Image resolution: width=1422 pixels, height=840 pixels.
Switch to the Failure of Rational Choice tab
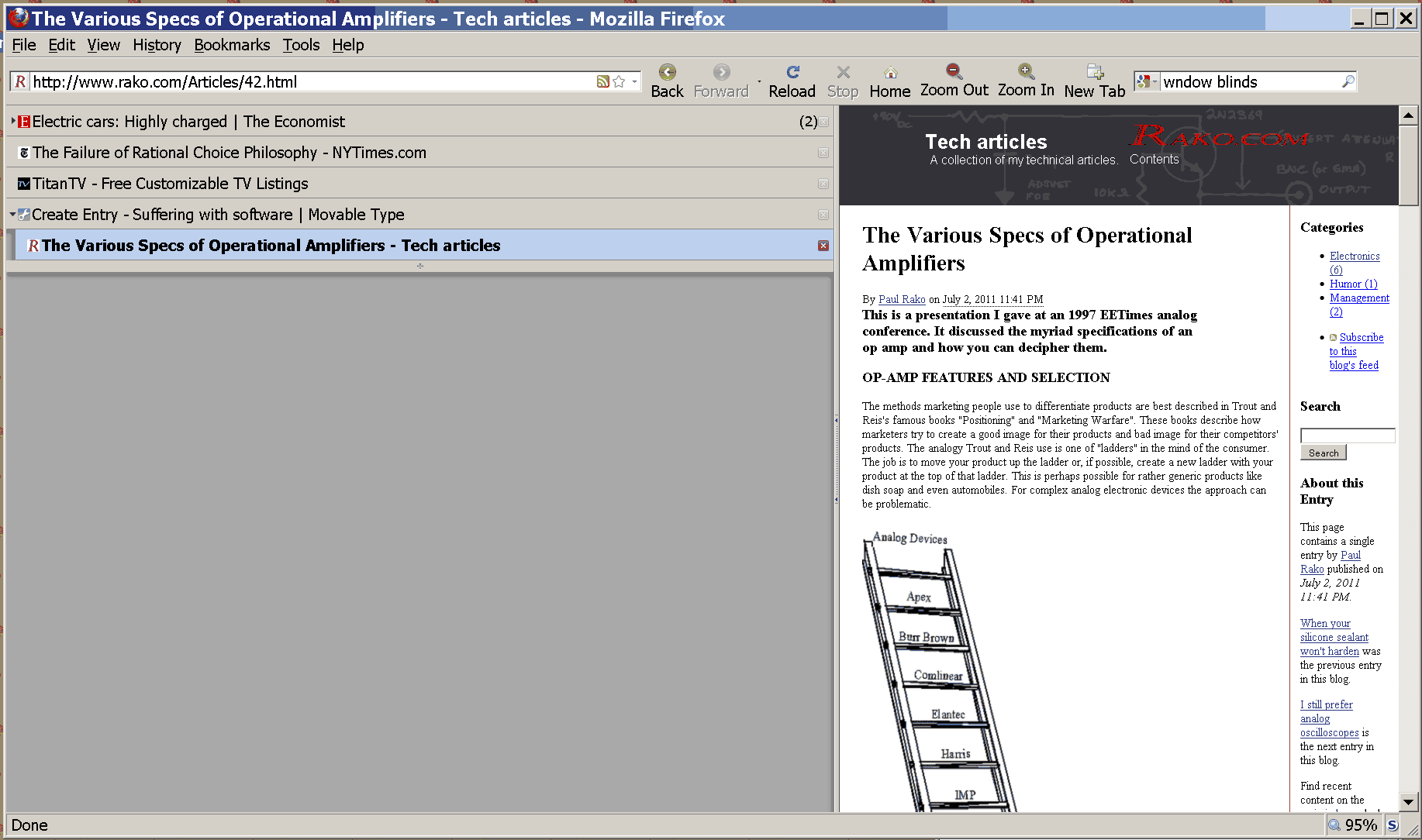pyautogui.click(x=420, y=153)
